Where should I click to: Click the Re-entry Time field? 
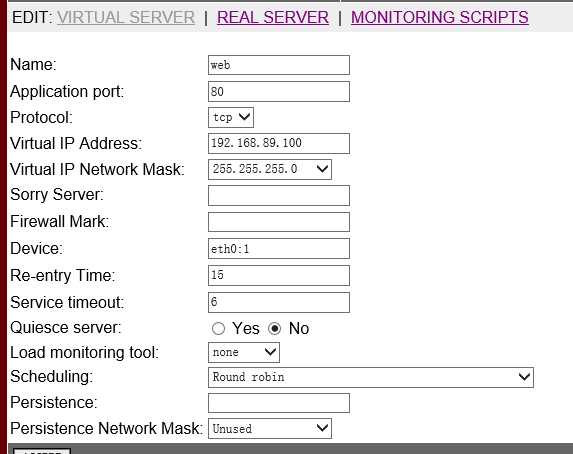point(279,275)
